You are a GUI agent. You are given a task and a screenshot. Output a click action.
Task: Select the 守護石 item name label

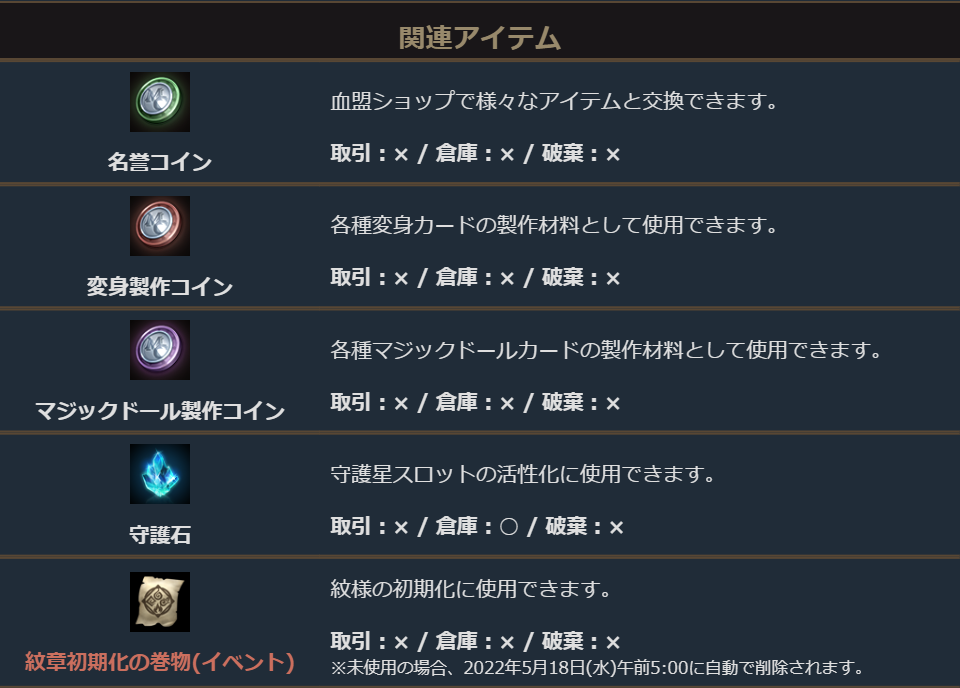[160, 535]
